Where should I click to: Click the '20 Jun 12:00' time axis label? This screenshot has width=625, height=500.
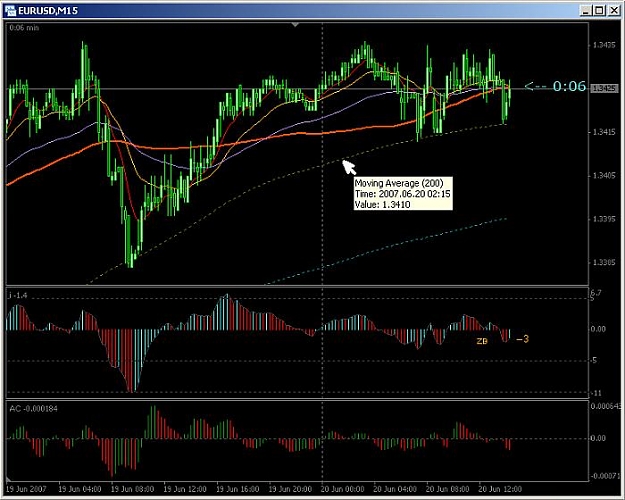tap(500, 489)
